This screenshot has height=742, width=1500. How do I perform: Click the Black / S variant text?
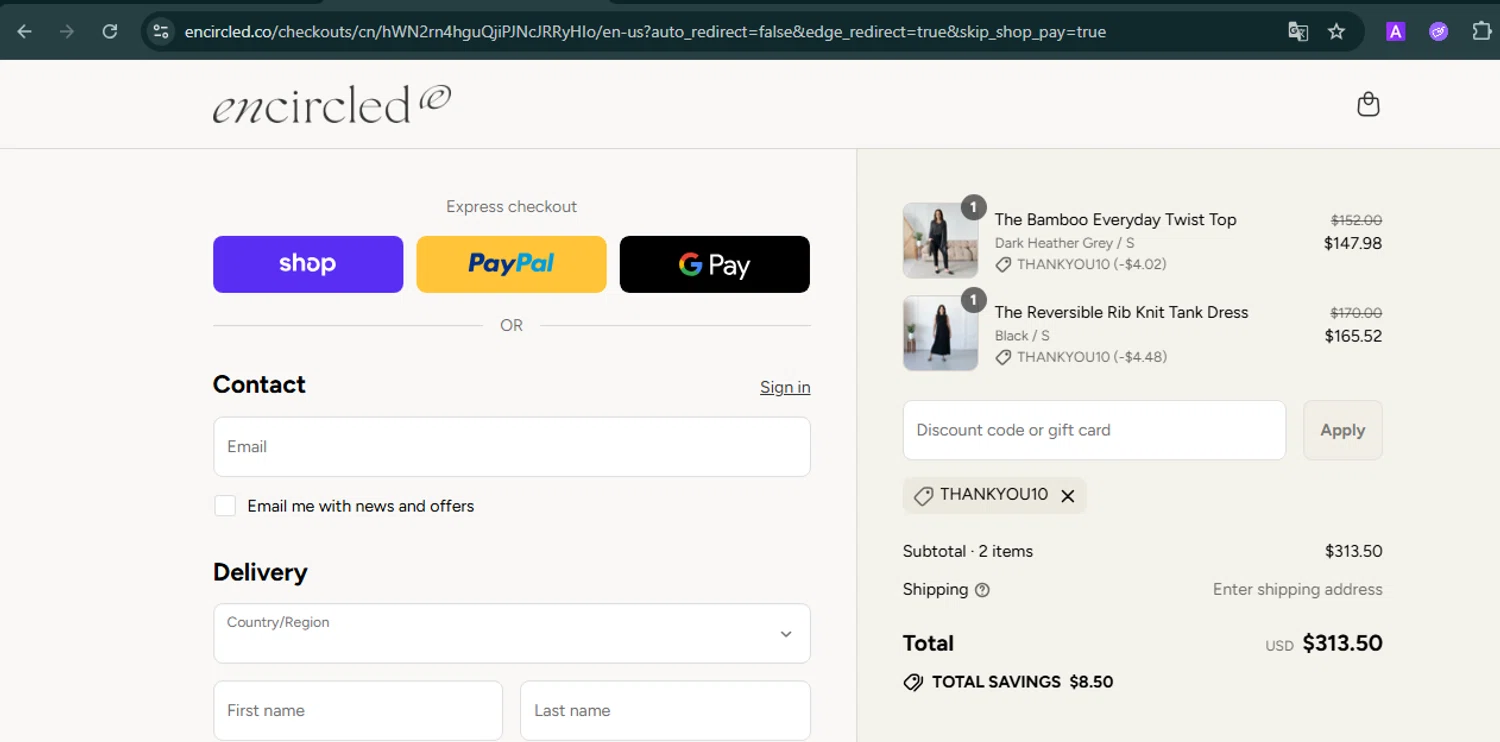pyautogui.click(x=1022, y=336)
